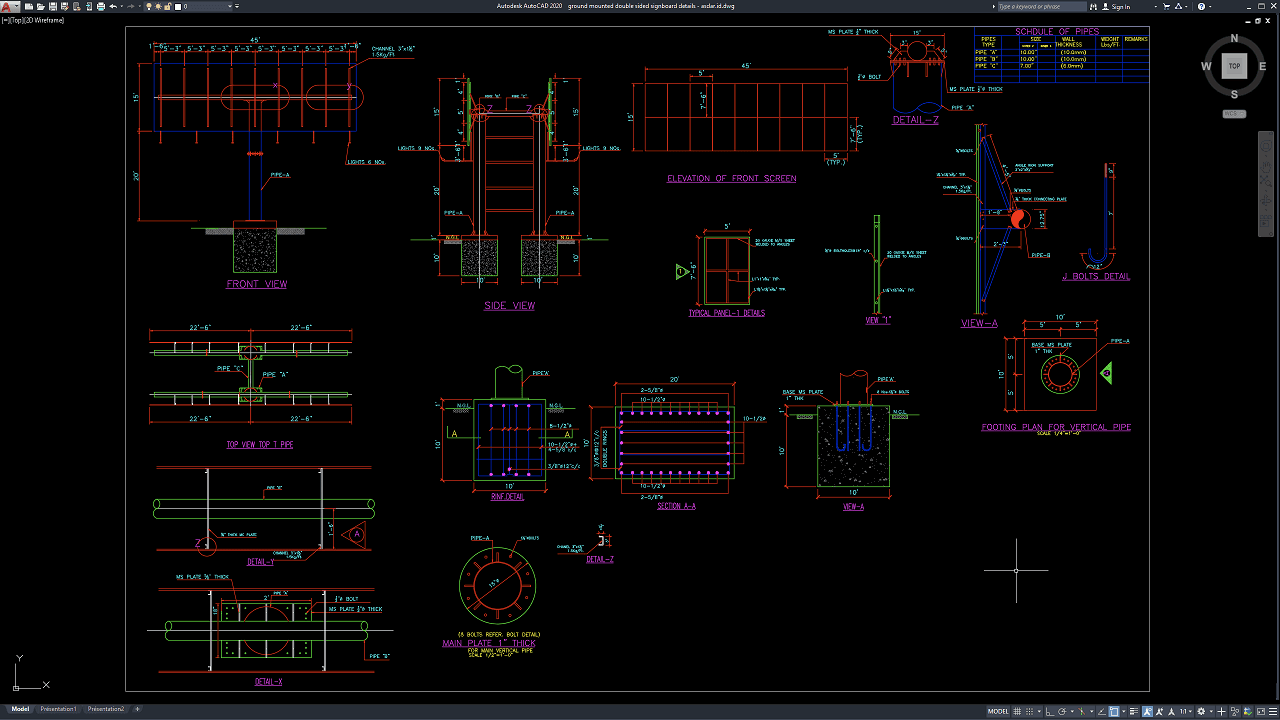Click the W compass direction on ViewCube

click(x=1207, y=67)
